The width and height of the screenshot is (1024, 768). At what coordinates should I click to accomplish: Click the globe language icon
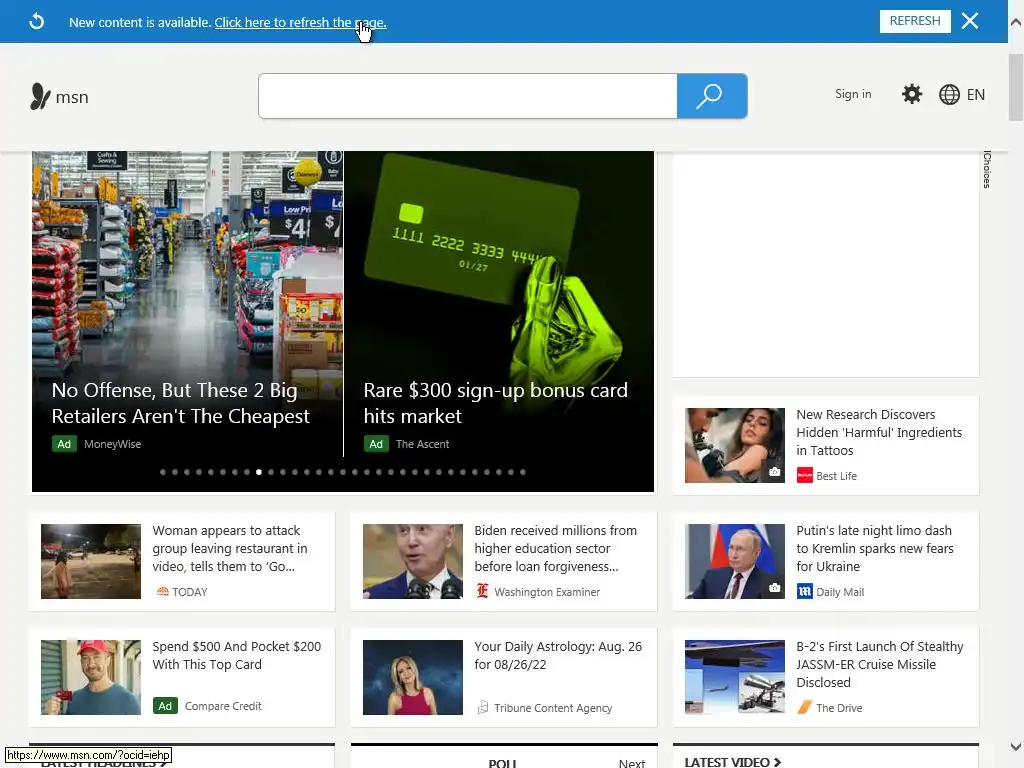click(949, 95)
